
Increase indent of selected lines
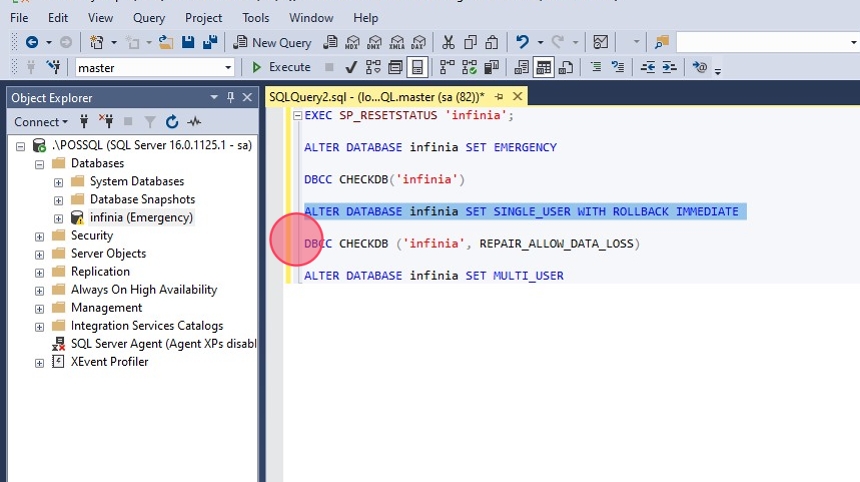pyautogui.click(x=670, y=67)
